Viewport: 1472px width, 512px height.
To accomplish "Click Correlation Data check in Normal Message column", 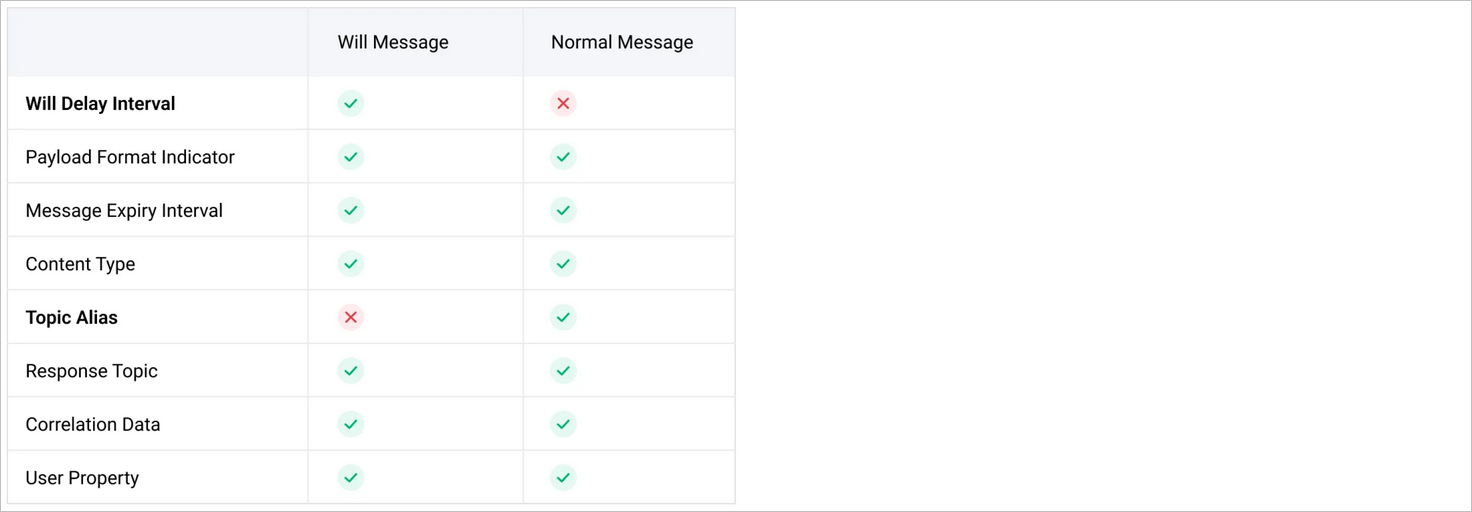I will pyautogui.click(x=563, y=424).
